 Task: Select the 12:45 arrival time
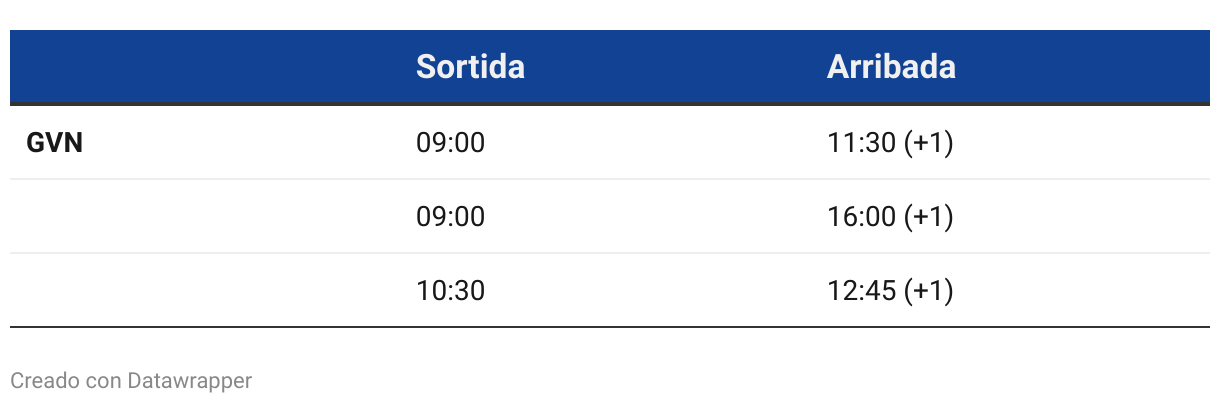pyautogui.click(x=861, y=291)
